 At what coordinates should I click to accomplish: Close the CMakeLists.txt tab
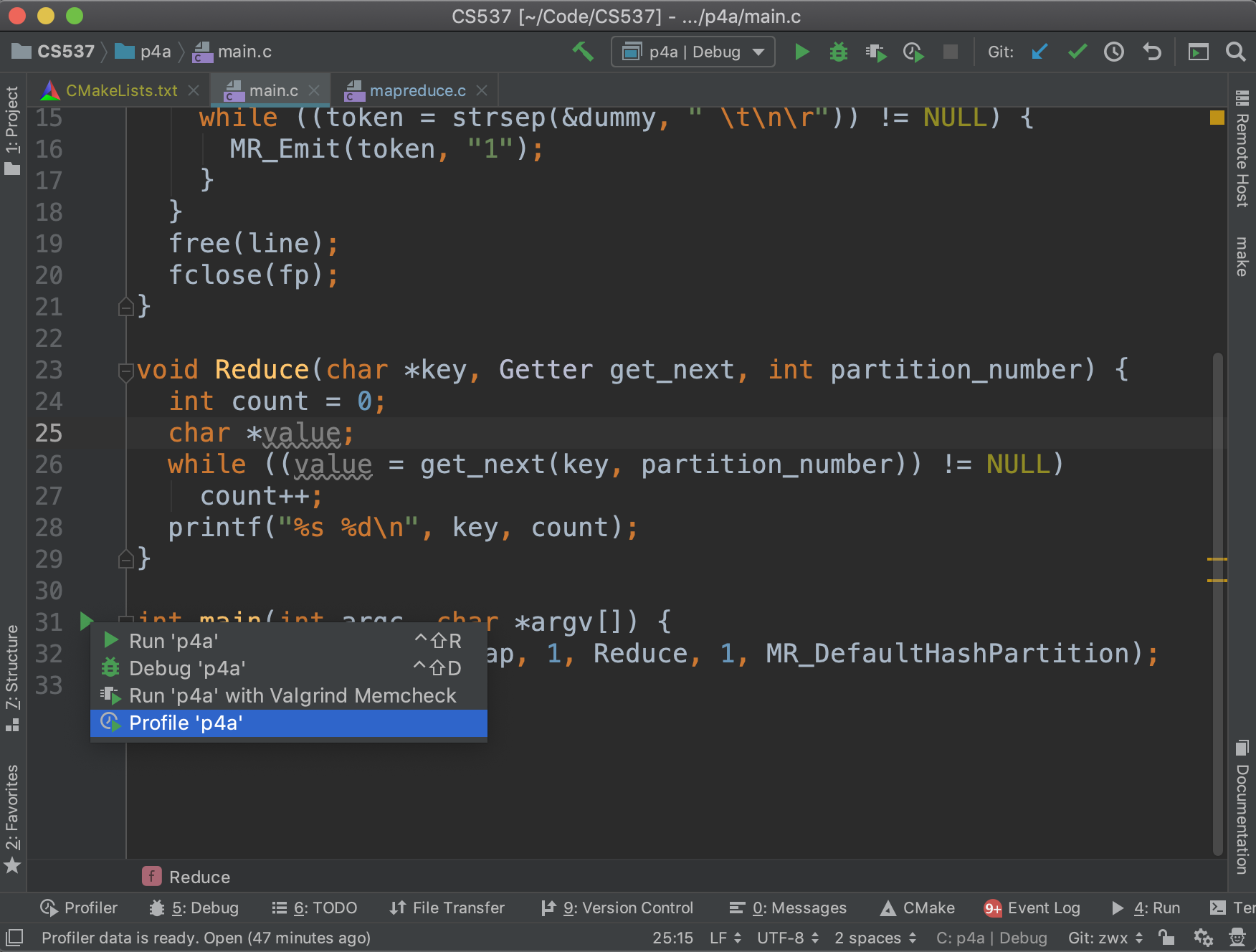click(x=194, y=91)
